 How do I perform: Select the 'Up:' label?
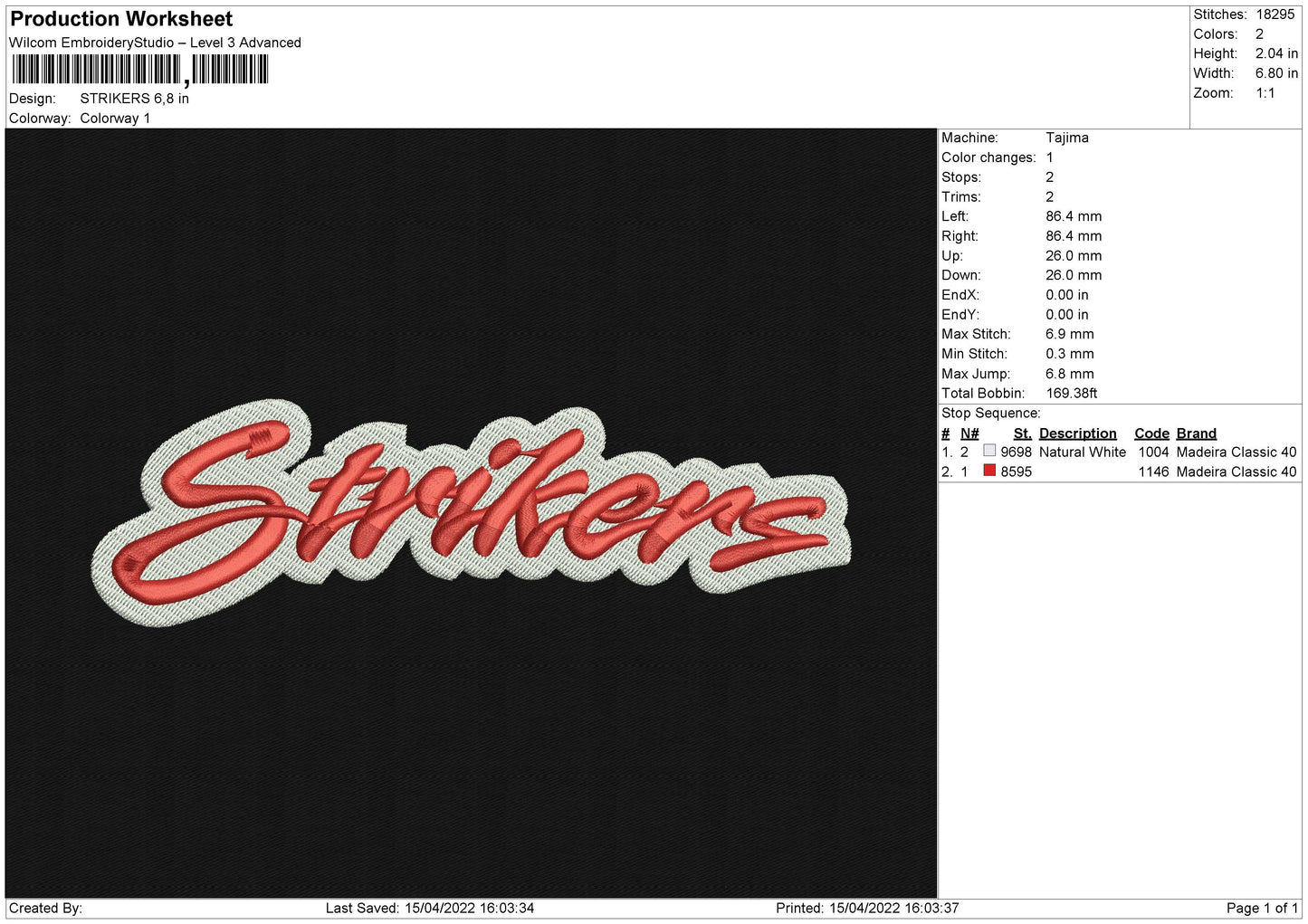[952, 256]
